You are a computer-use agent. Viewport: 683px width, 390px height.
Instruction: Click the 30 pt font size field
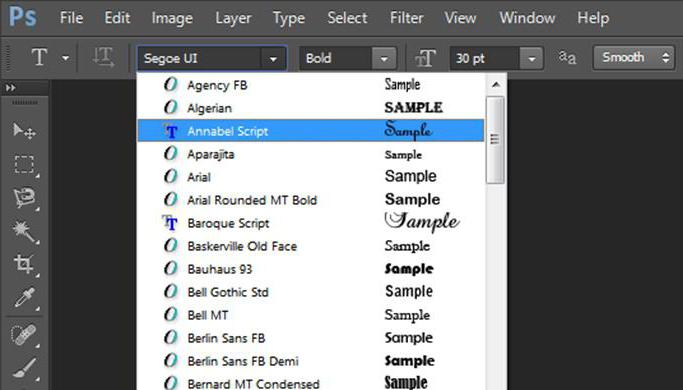click(485, 58)
